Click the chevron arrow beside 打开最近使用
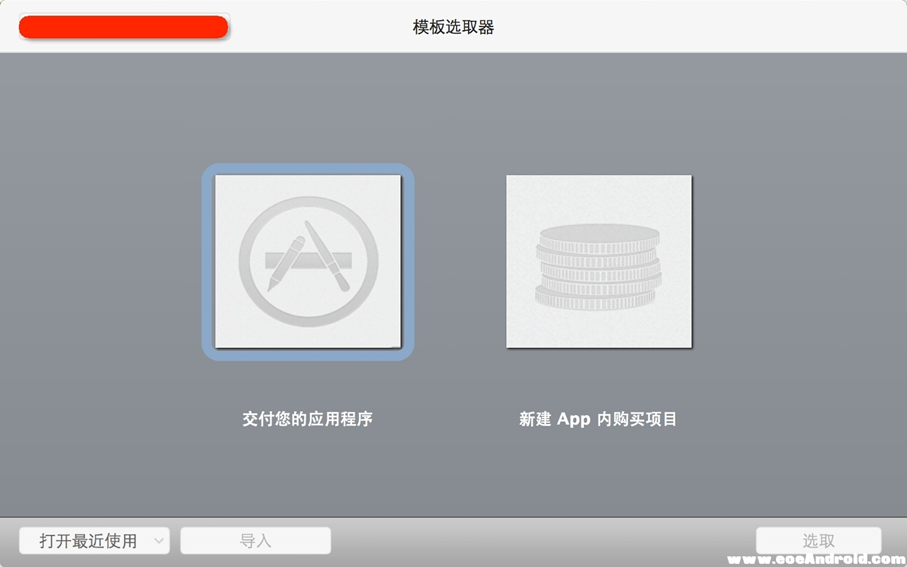 click(x=159, y=541)
